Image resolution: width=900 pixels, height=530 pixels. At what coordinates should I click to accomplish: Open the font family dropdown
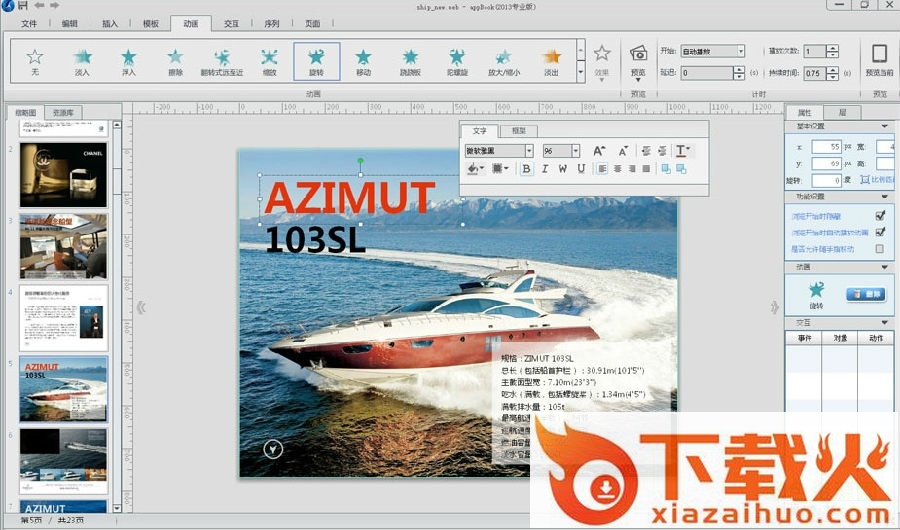[x=529, y=151]
